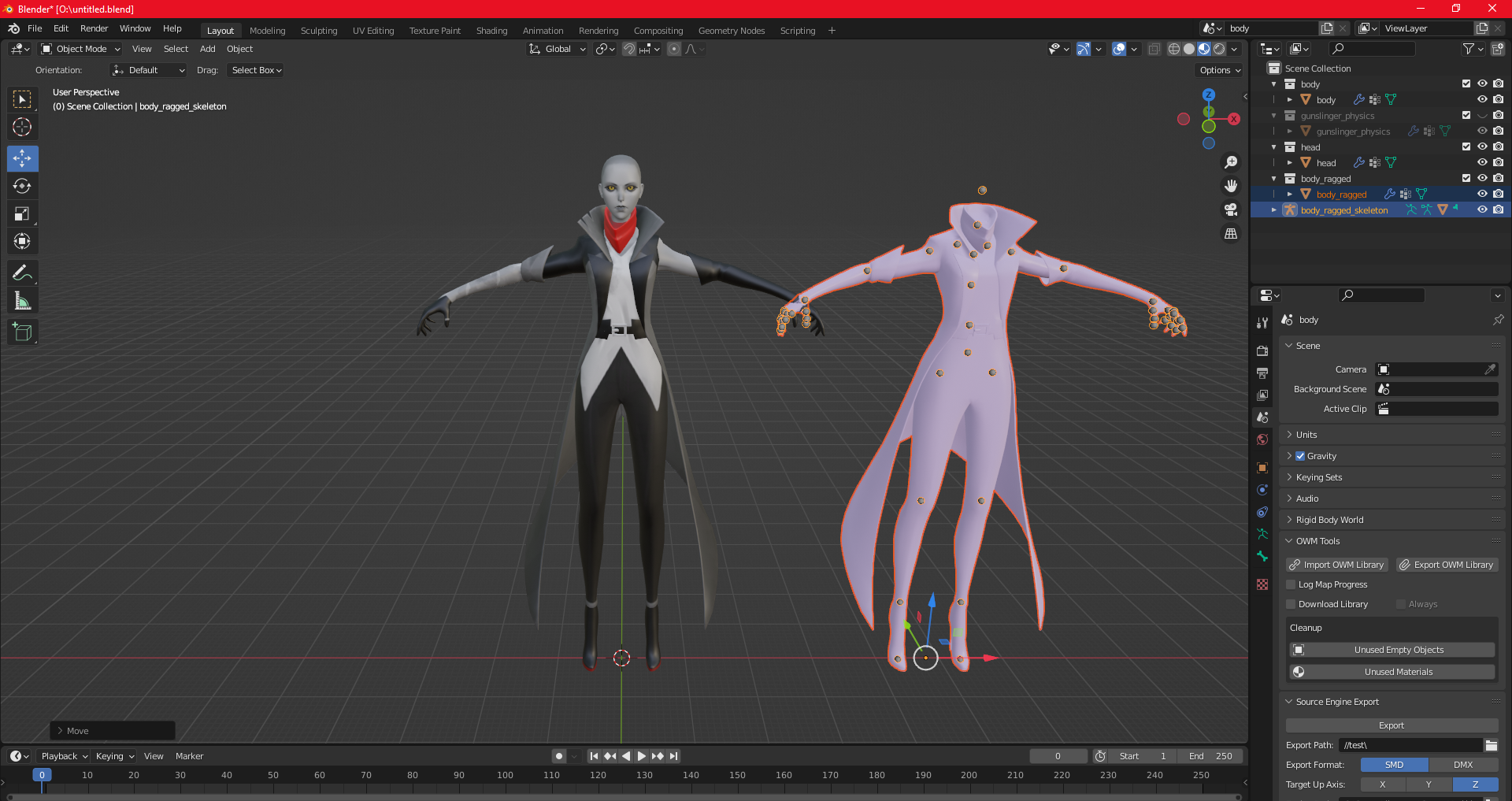Select SMD export format
The height and width of the screenshot is (801, 1512).
click(1395, 765)
